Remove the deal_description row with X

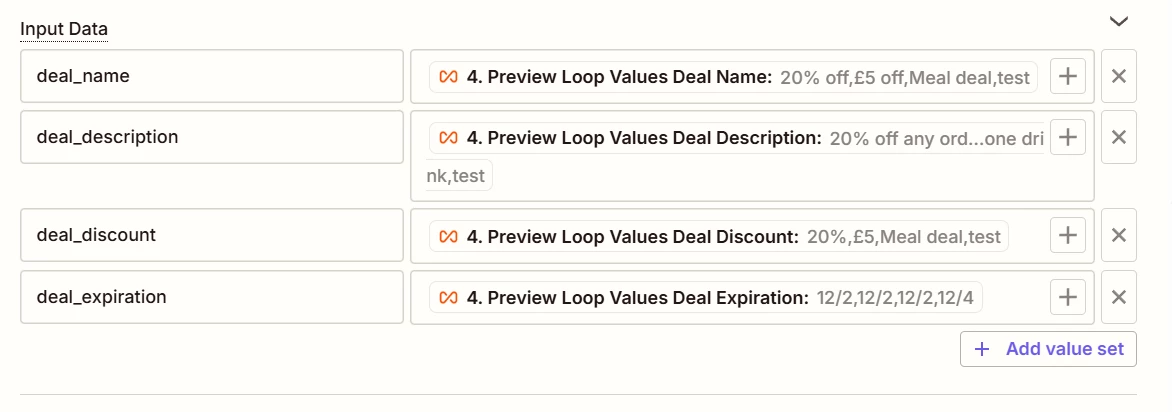tap(1119, 138)
